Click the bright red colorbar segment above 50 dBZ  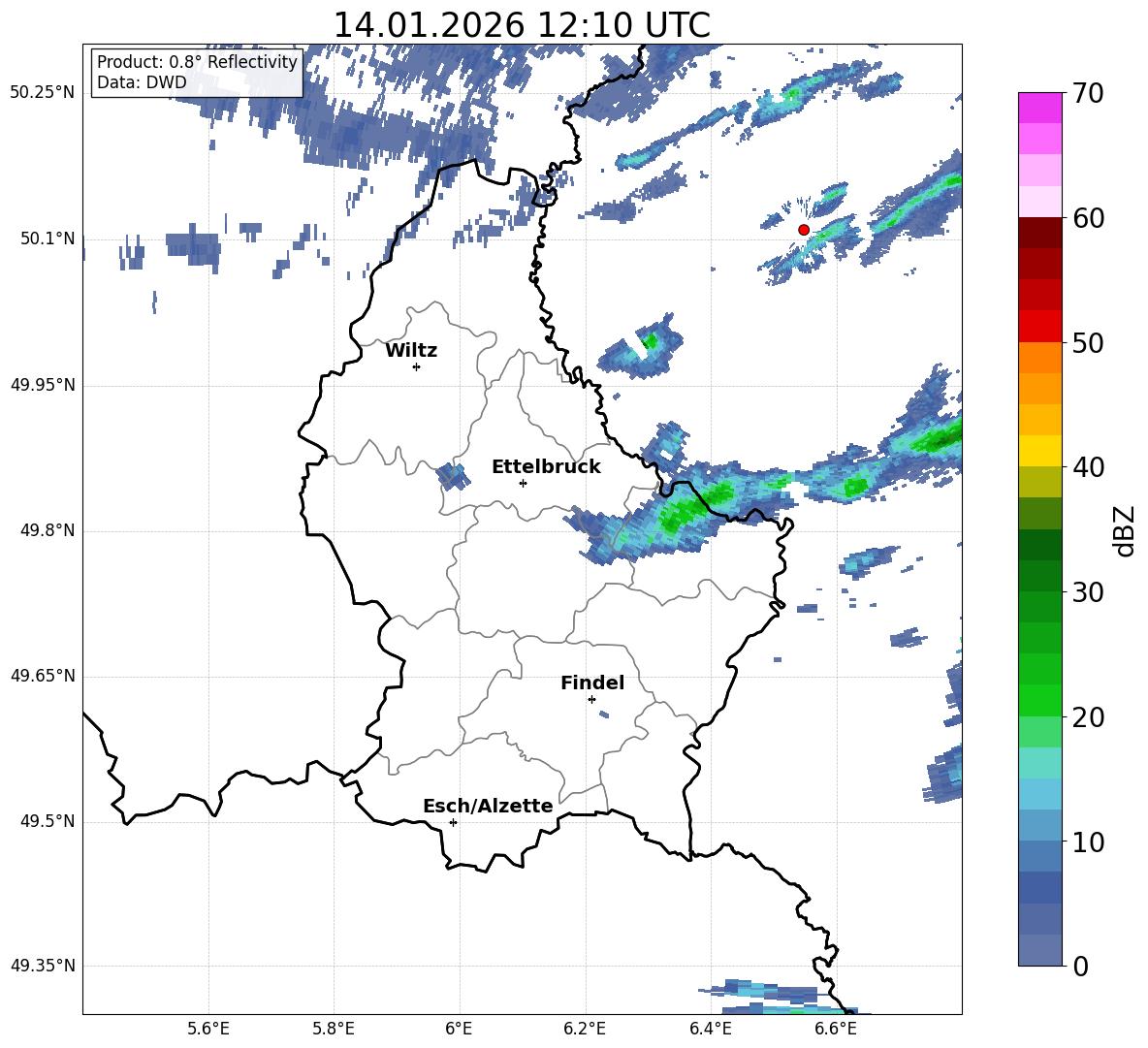click(1039, 327)
